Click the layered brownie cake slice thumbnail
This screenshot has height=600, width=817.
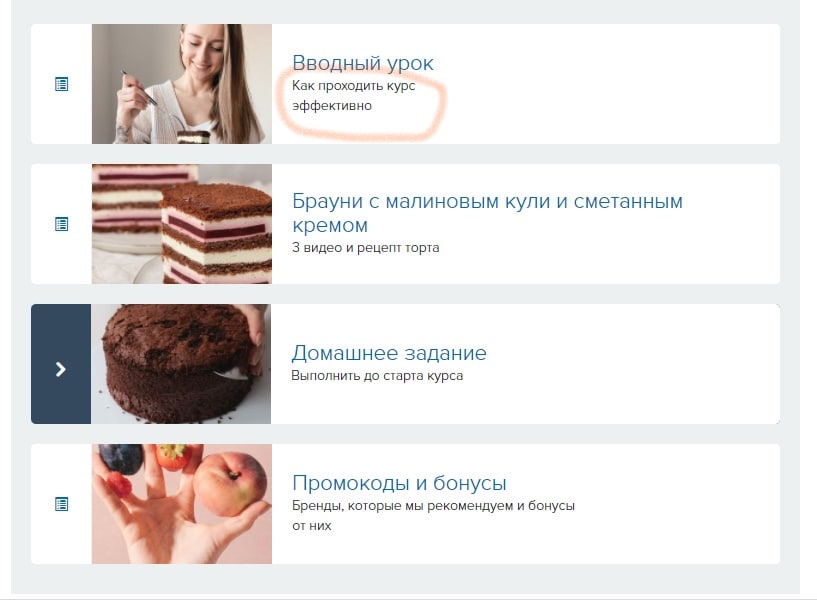(x=182, y=224)
